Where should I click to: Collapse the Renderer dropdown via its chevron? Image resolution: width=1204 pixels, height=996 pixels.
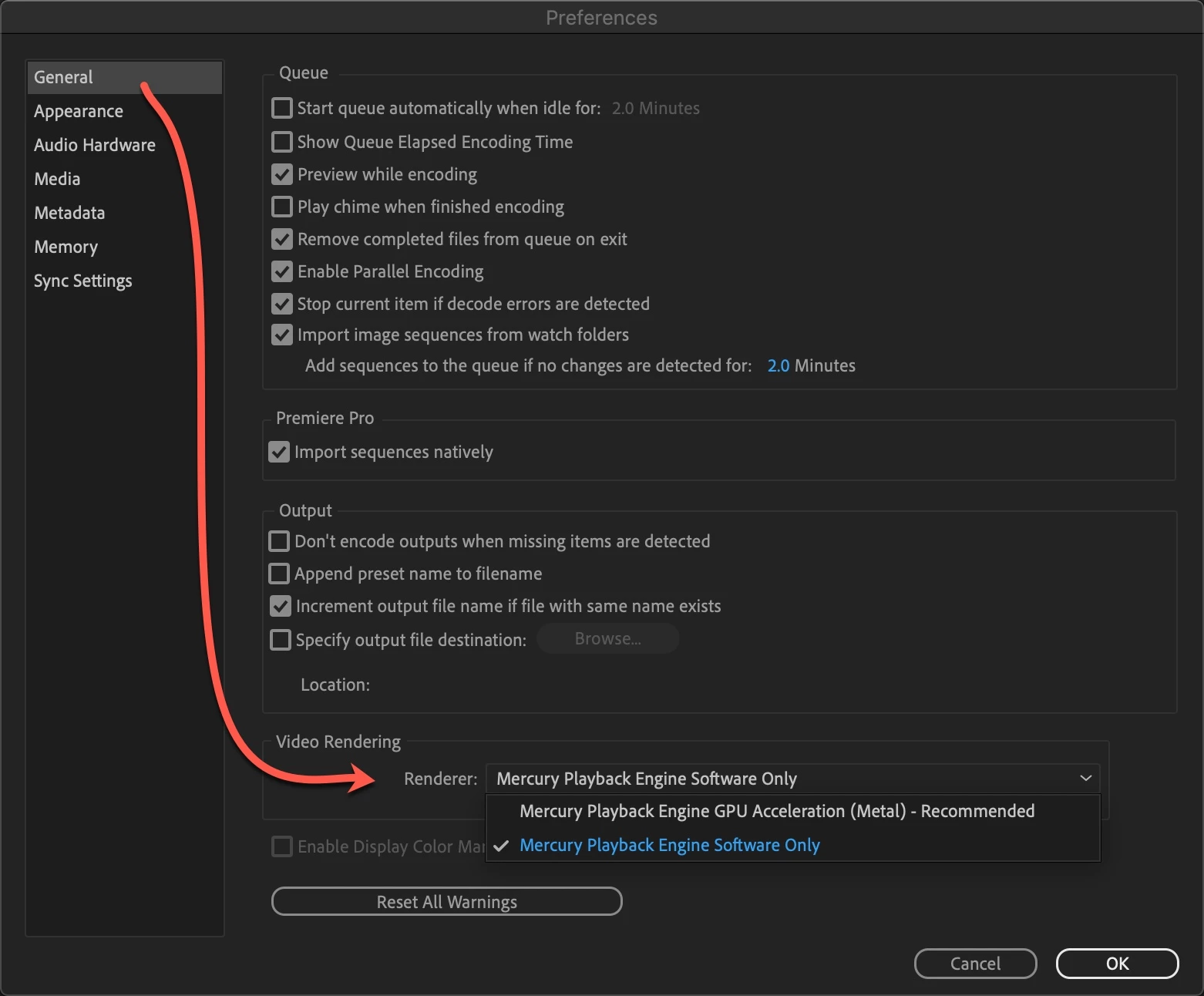point(1085,779)
